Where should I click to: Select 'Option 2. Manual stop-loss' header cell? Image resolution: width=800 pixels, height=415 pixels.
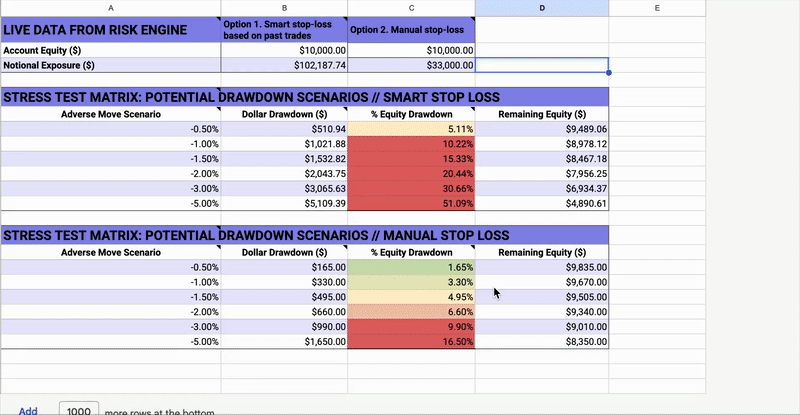(411, 30)
